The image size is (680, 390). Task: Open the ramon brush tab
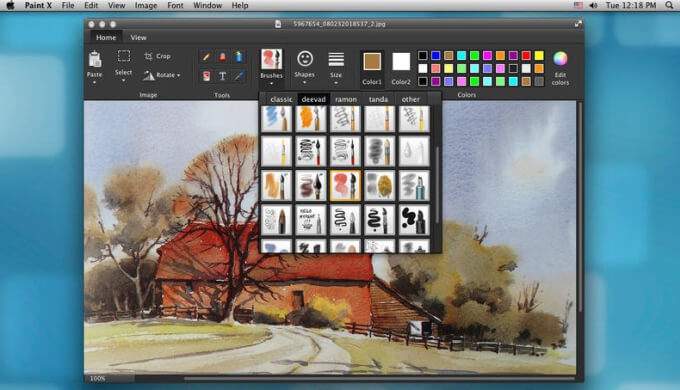[x=346, y=99]
